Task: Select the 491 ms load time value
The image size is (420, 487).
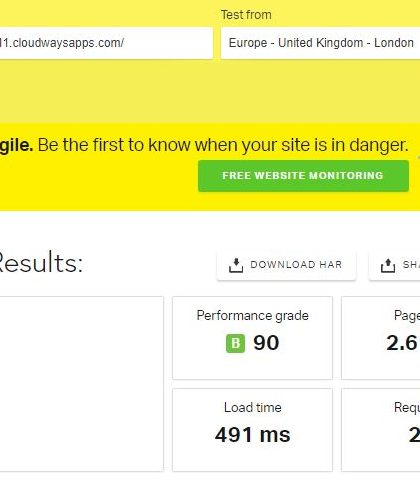Action: (253, 435)
